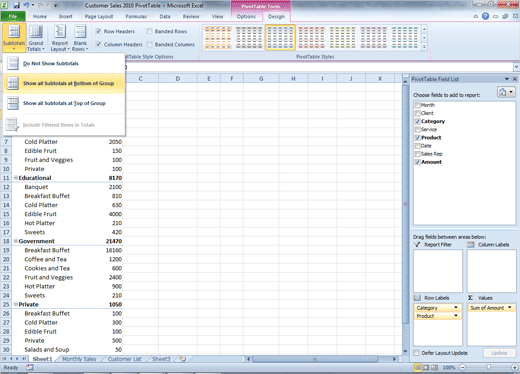Select the red PivotTable style thumbnail

tap(311, 38)
